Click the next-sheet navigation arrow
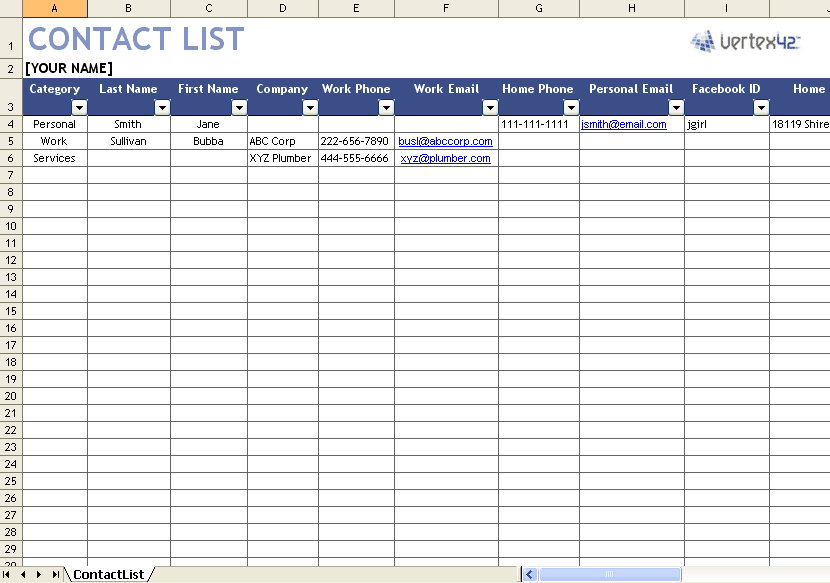Viewport: 830px width, 583px height. [x=40, y=574]
